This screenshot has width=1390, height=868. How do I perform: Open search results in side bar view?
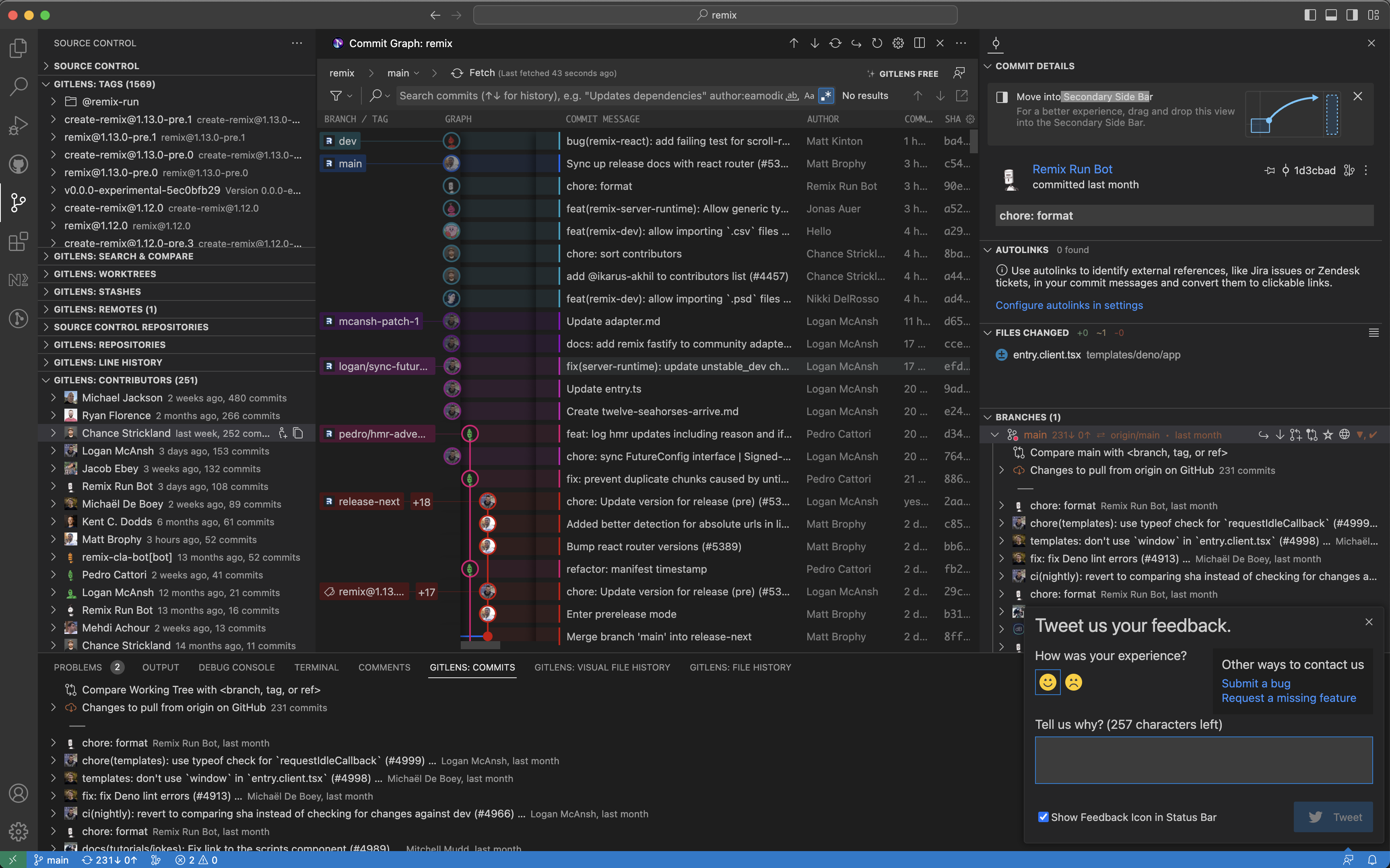click(961, 96)
